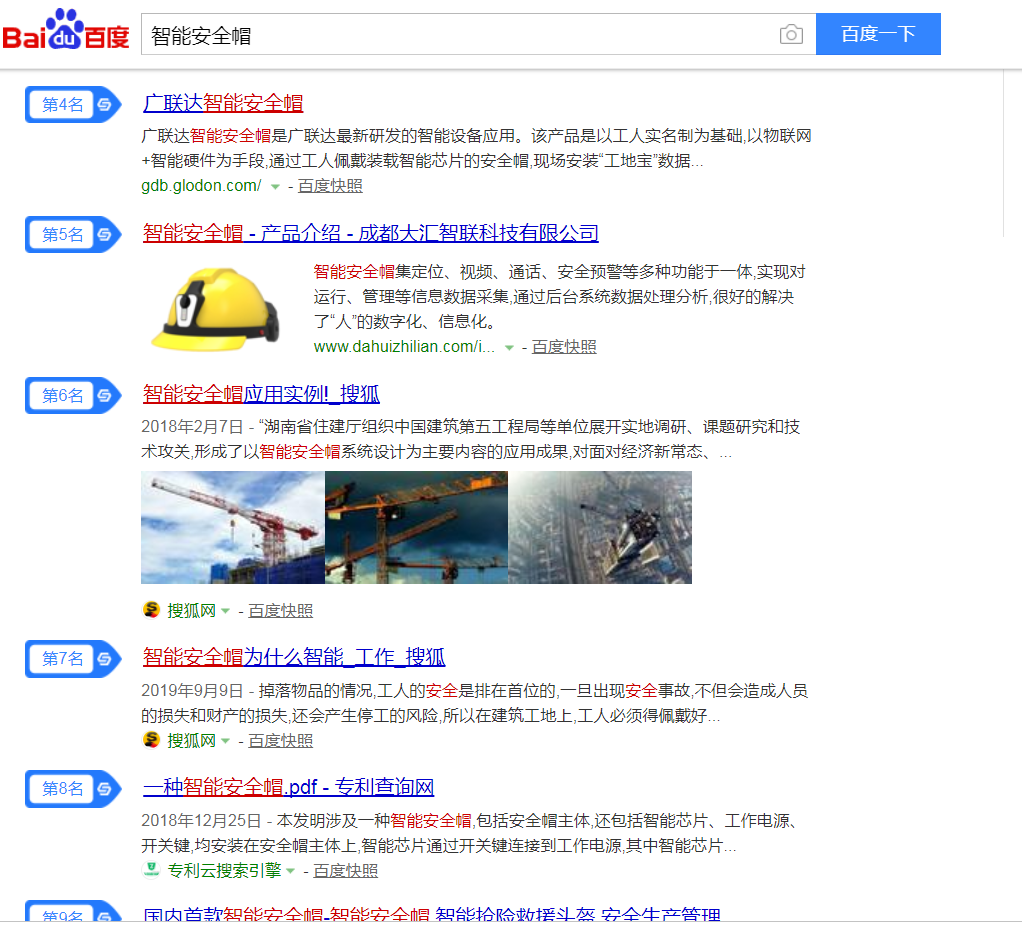
Task: Expand dropdown next to 专利云搜索引擎
Action: click(x=291, y=872)
